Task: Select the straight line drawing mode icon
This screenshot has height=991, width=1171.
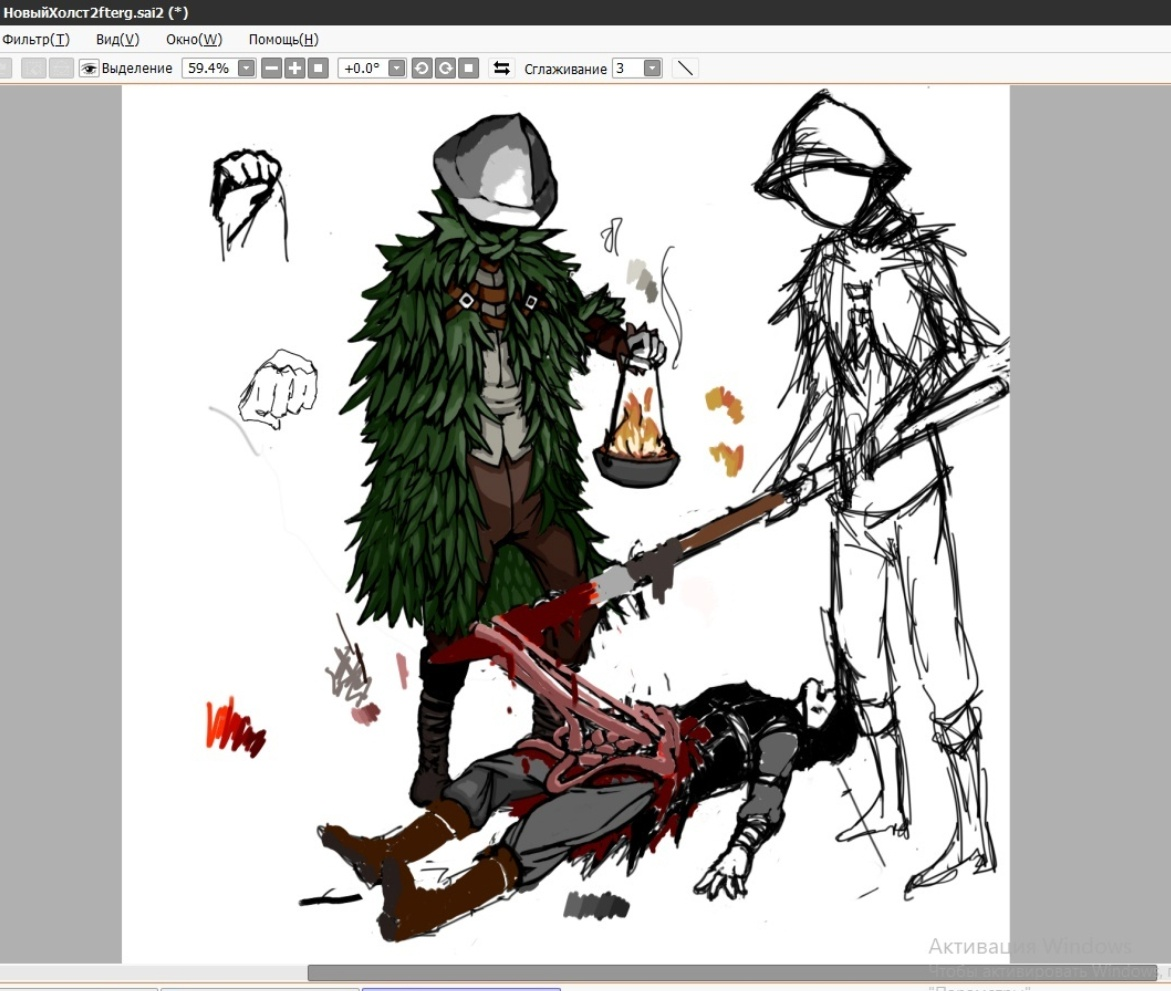Action: pyautogui.click(x=685, y=68)
